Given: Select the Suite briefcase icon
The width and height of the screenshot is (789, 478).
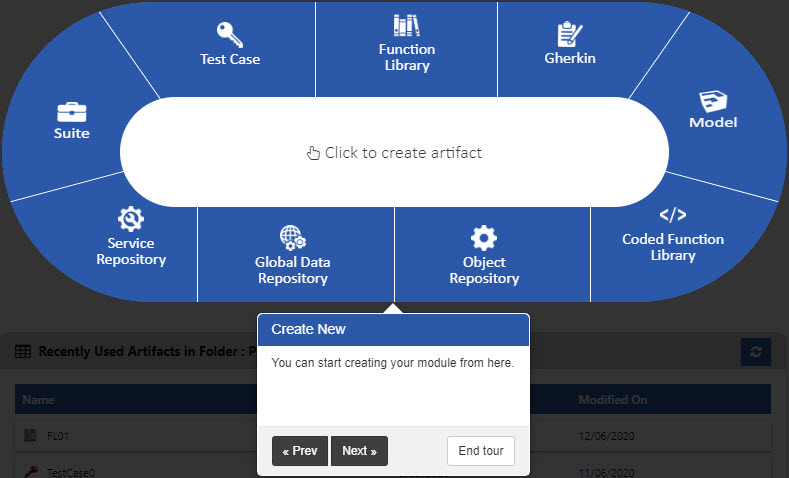Looking at the screenshot, I should [72, 111].
